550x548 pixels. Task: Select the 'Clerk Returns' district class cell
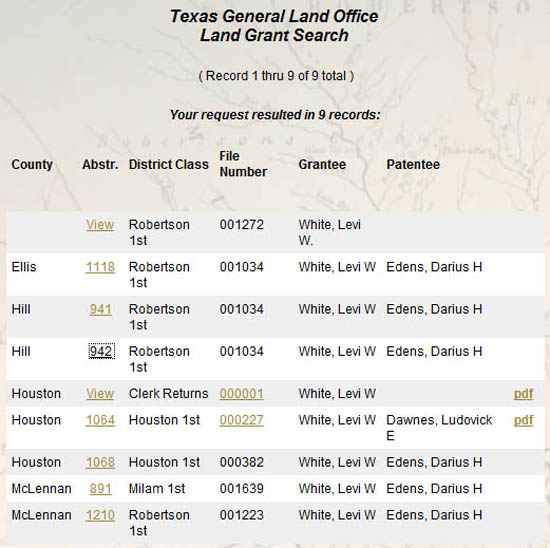coord(168,394)
